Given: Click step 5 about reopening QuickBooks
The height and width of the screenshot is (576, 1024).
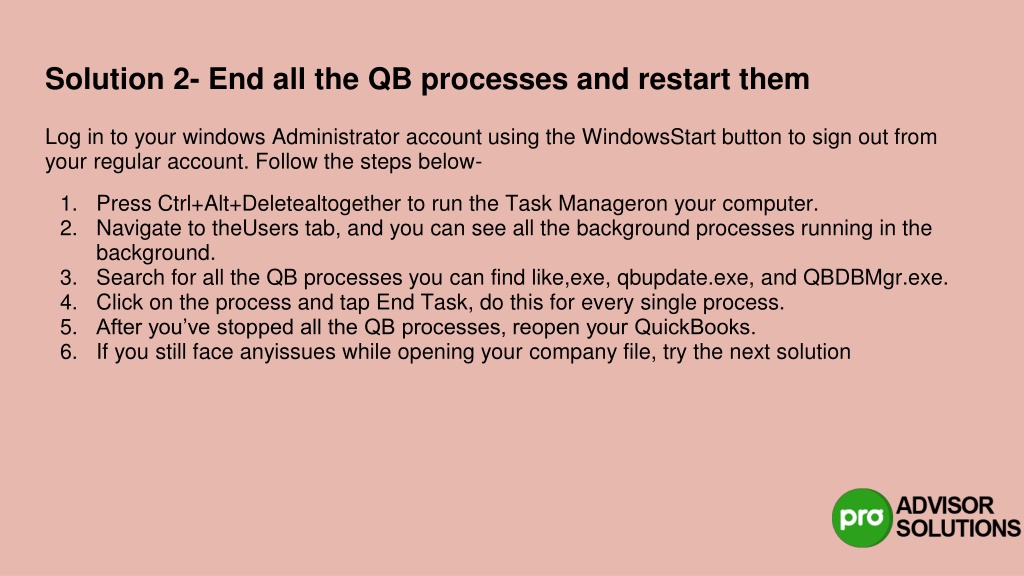Looking at the screenshot, I should pyautogui.click(x=426, y=327).
